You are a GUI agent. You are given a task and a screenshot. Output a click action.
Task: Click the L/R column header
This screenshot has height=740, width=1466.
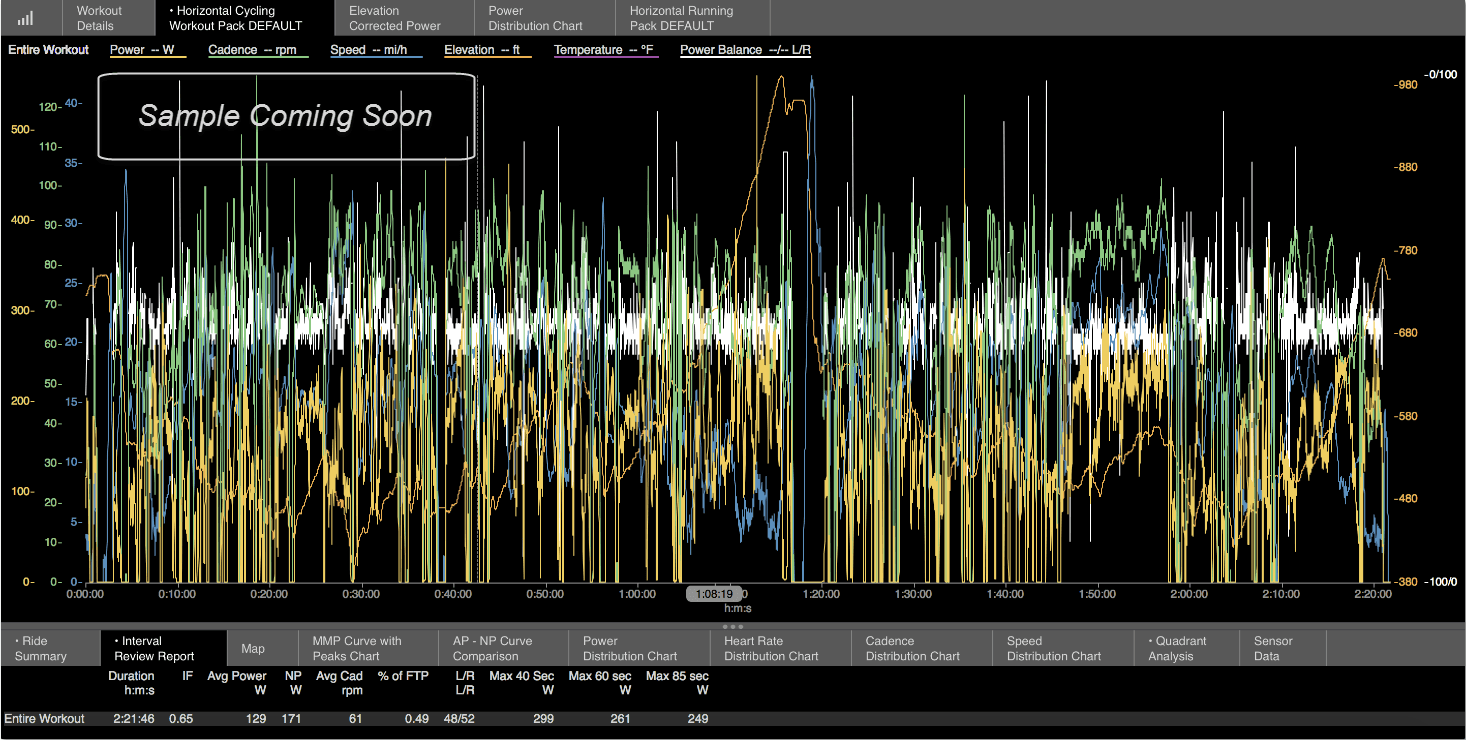tap(465, 683)
